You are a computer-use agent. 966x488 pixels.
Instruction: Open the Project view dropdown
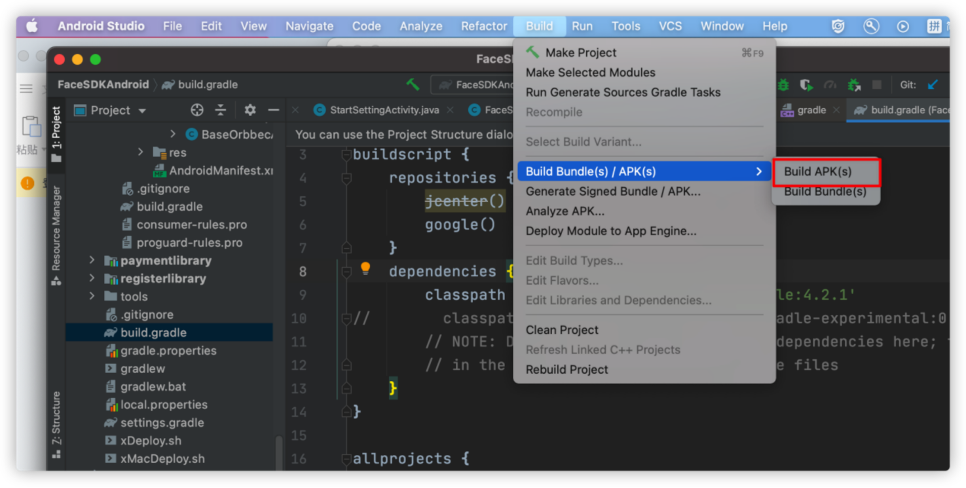(119, 110)
